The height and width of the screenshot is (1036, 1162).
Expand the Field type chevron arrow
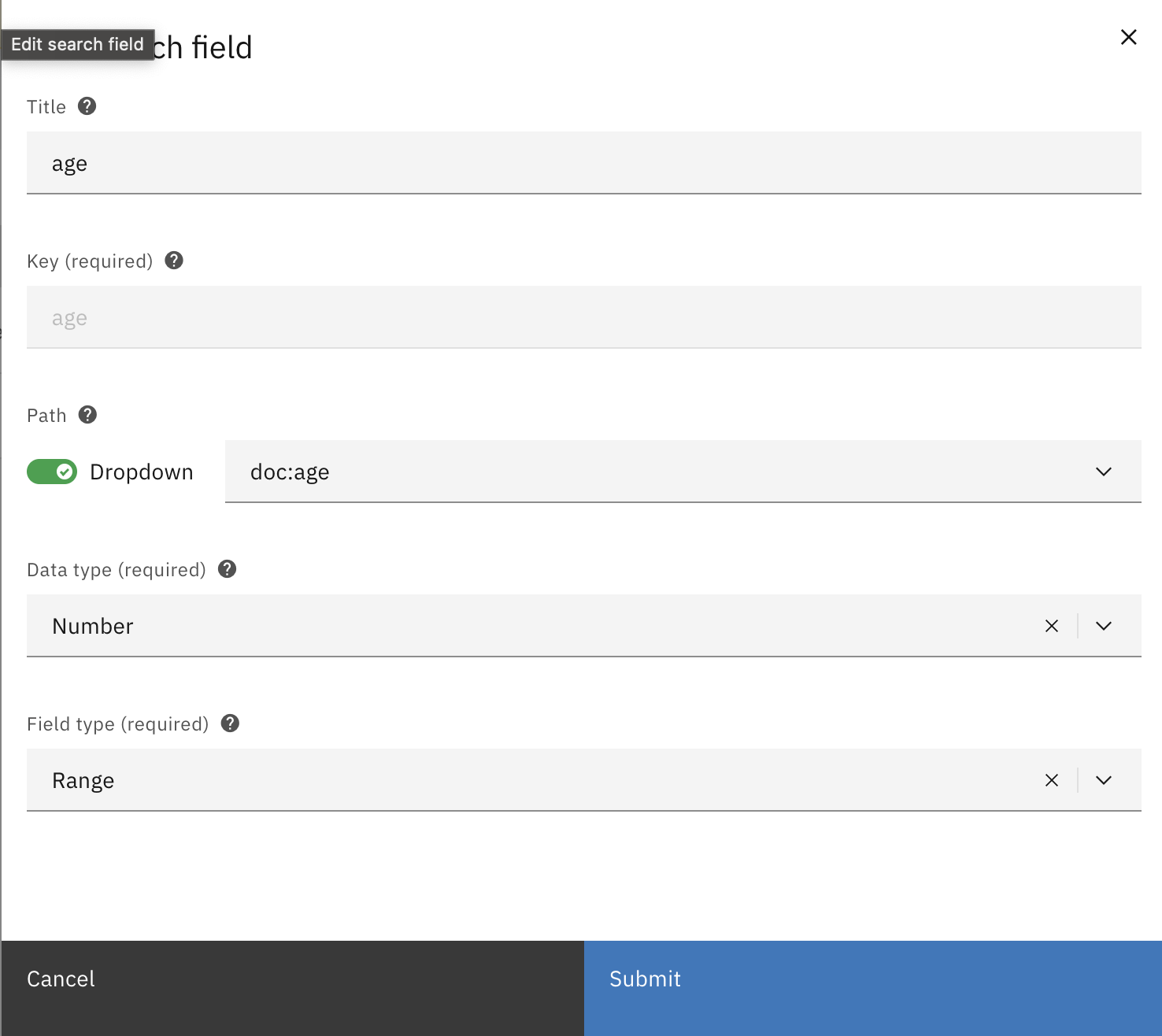click(x=1103, y=780)
